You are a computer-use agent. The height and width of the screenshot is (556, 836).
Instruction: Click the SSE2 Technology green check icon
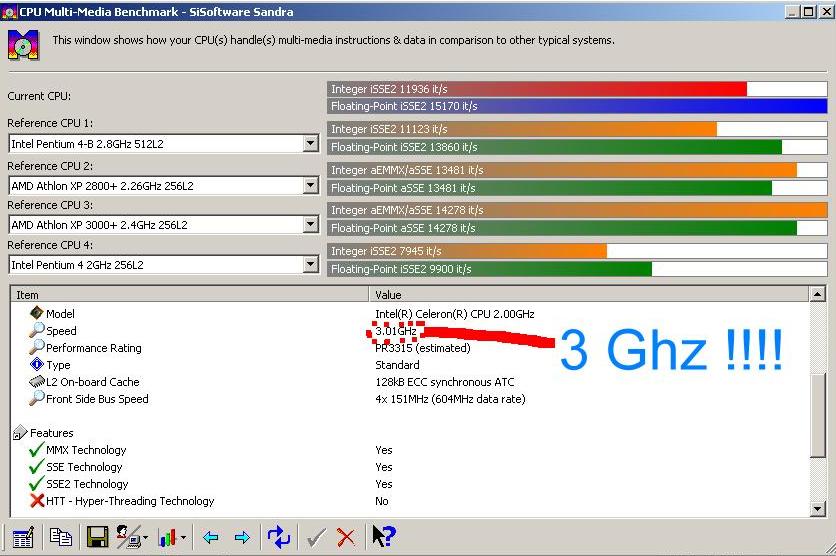coord(37,484)
